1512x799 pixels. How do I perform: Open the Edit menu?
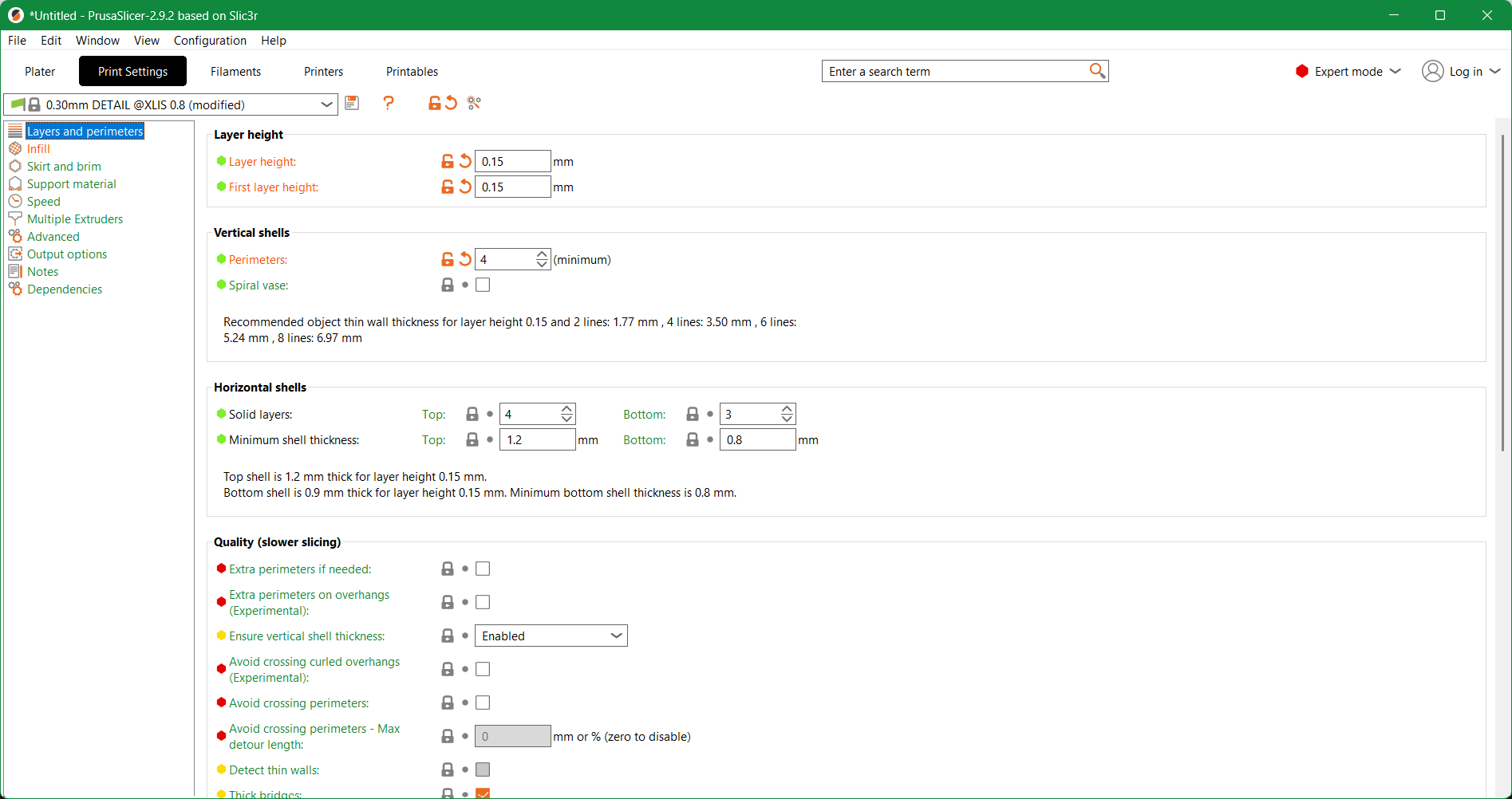pyautogui.click(x=51, y=40)
